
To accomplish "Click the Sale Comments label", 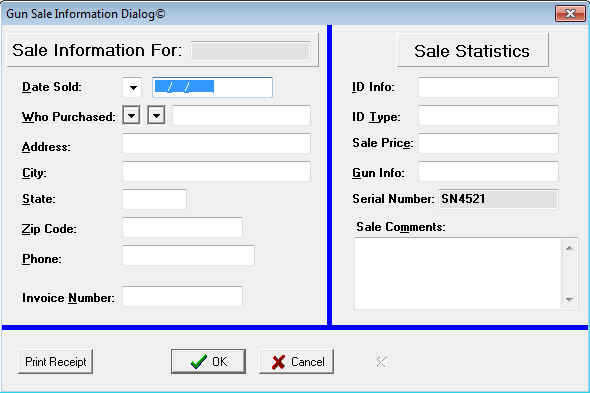I will click(401, 227).
